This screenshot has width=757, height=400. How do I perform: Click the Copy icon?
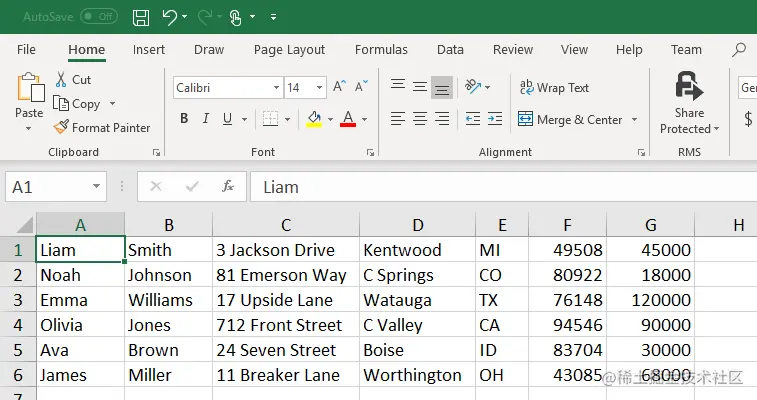pyautogui.click(x=61, y=104)
